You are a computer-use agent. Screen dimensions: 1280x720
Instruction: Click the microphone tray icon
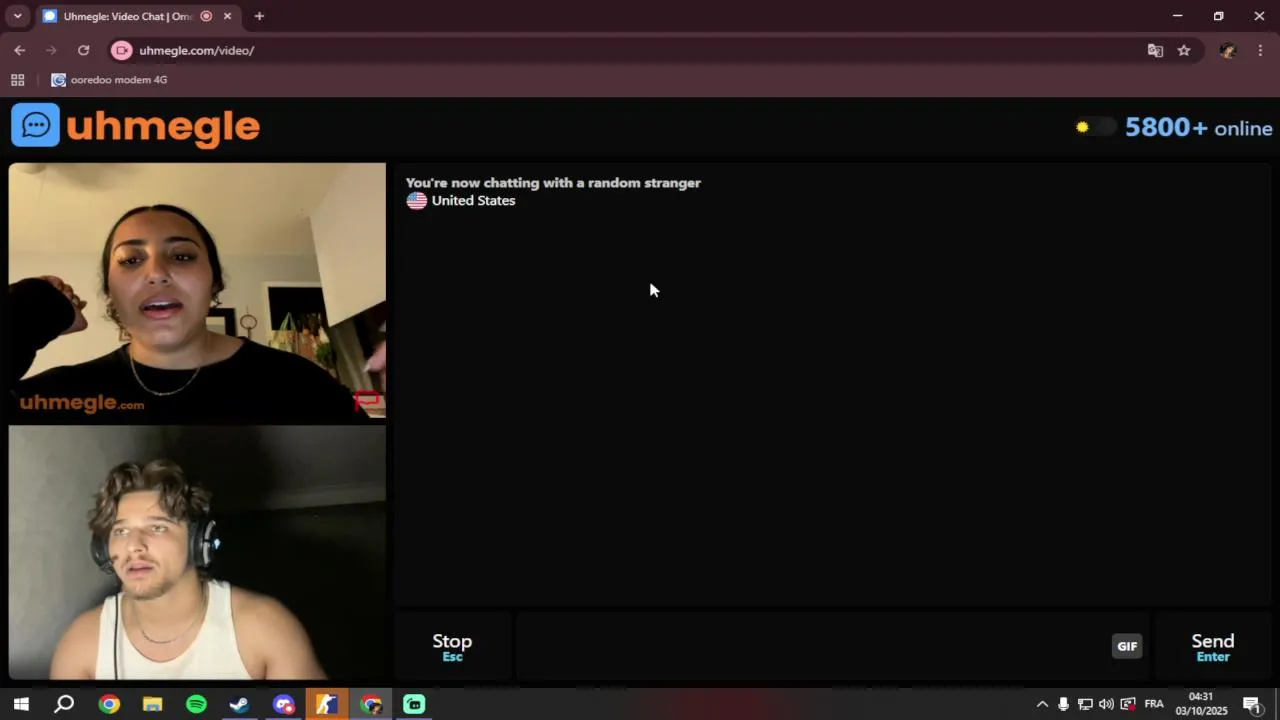pyautogui.click(x=1063, y=704)
